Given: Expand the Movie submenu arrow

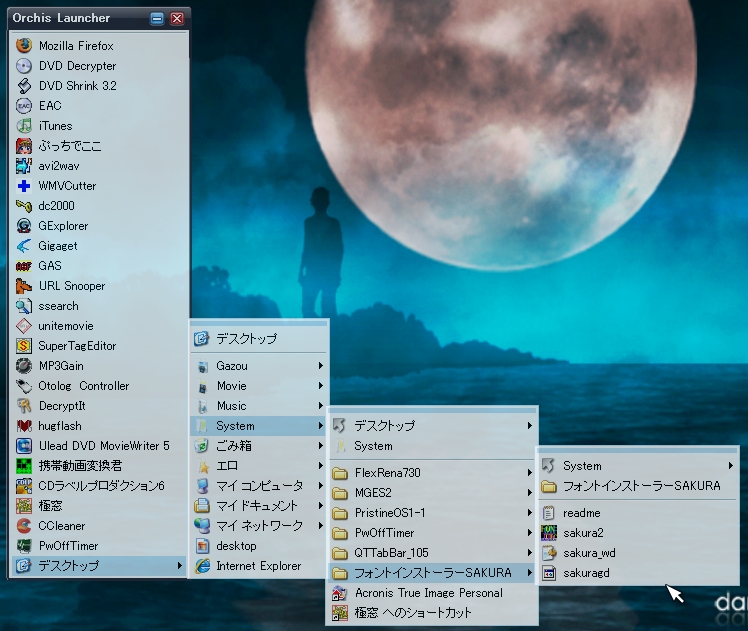Looking at the screenshot, I should pyautogui.click(x=321, y=386).
